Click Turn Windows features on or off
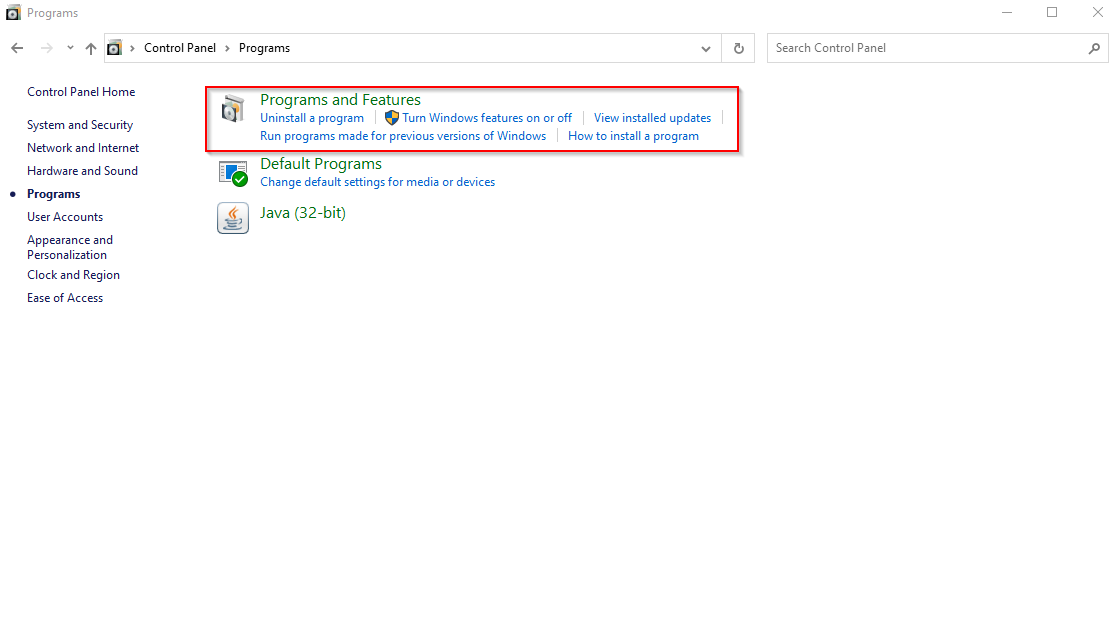The height and width of the screenshot is (627, 1119). pyautogui.click(x=487, y=118)
